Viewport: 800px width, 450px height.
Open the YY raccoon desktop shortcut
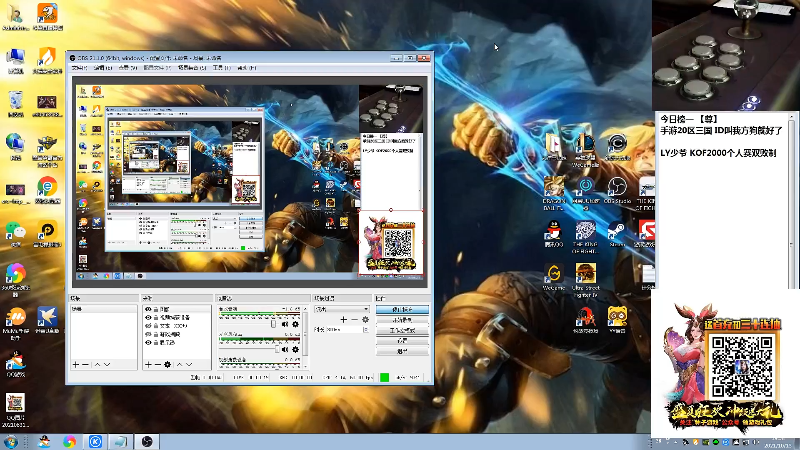pyautogui.click(x=617, y=320)
